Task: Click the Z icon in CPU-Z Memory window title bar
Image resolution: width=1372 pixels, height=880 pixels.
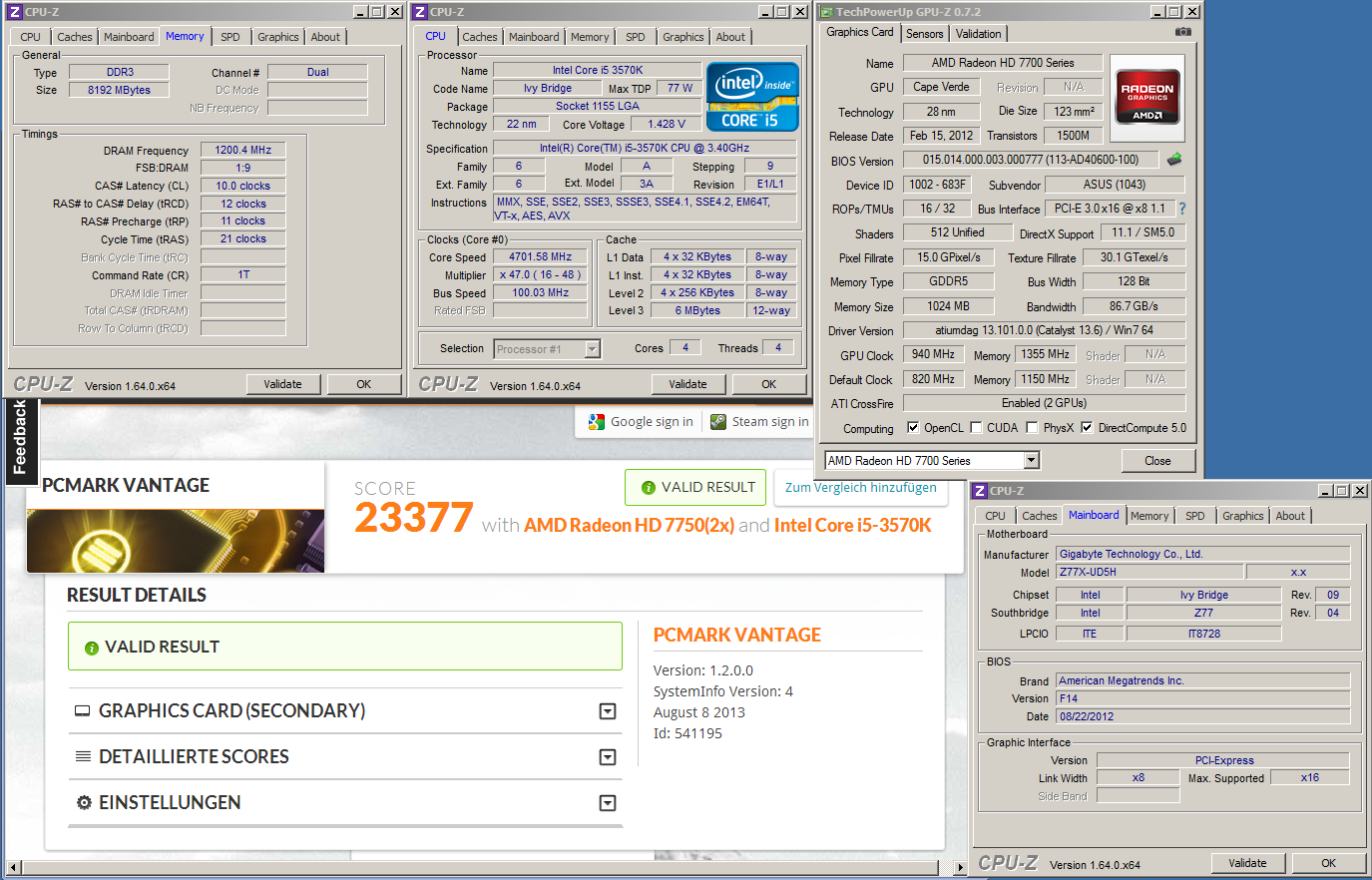Action: (x=15, y=12)
